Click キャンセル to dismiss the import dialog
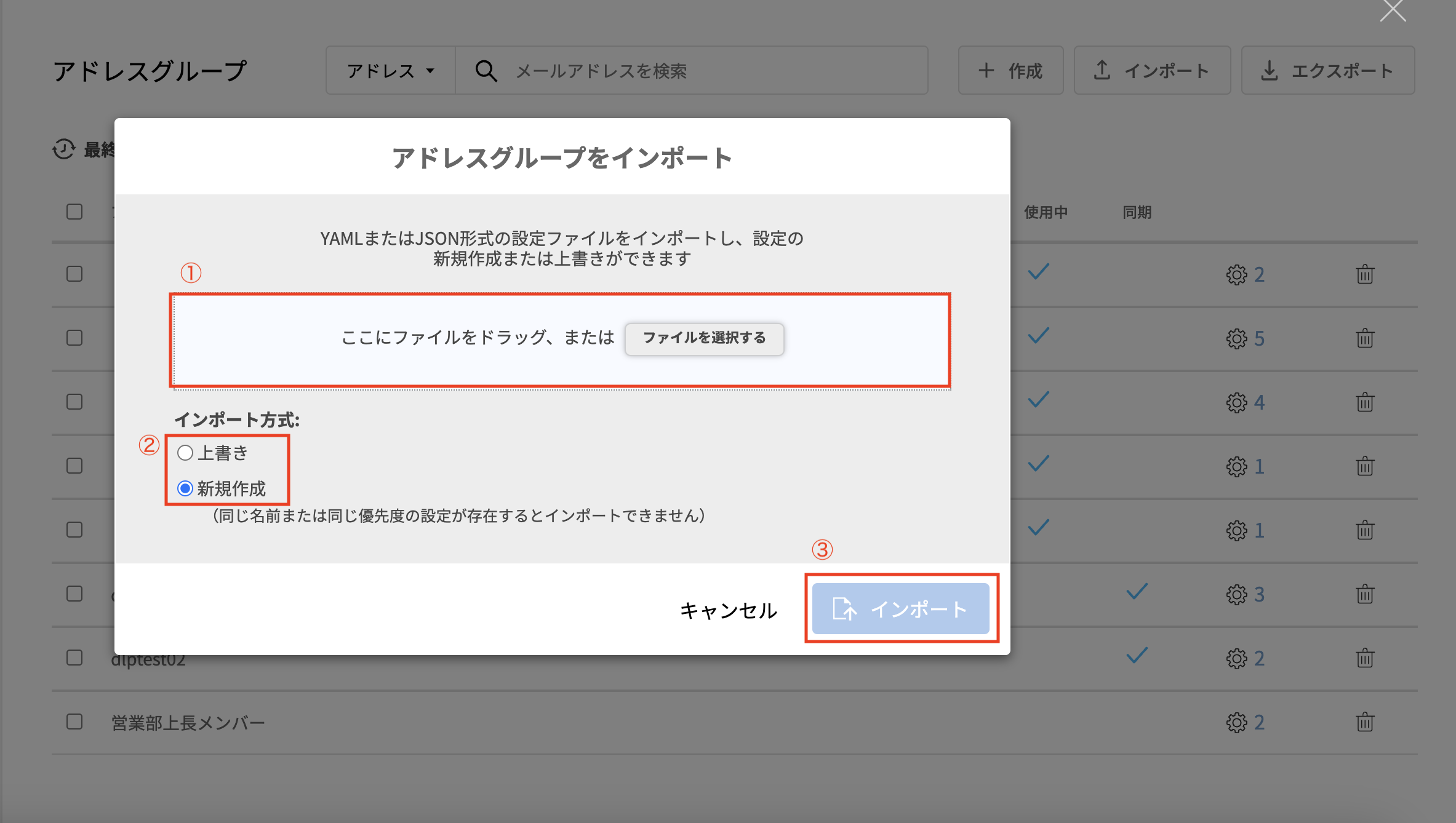1456x823 pixels. point(728,610)
